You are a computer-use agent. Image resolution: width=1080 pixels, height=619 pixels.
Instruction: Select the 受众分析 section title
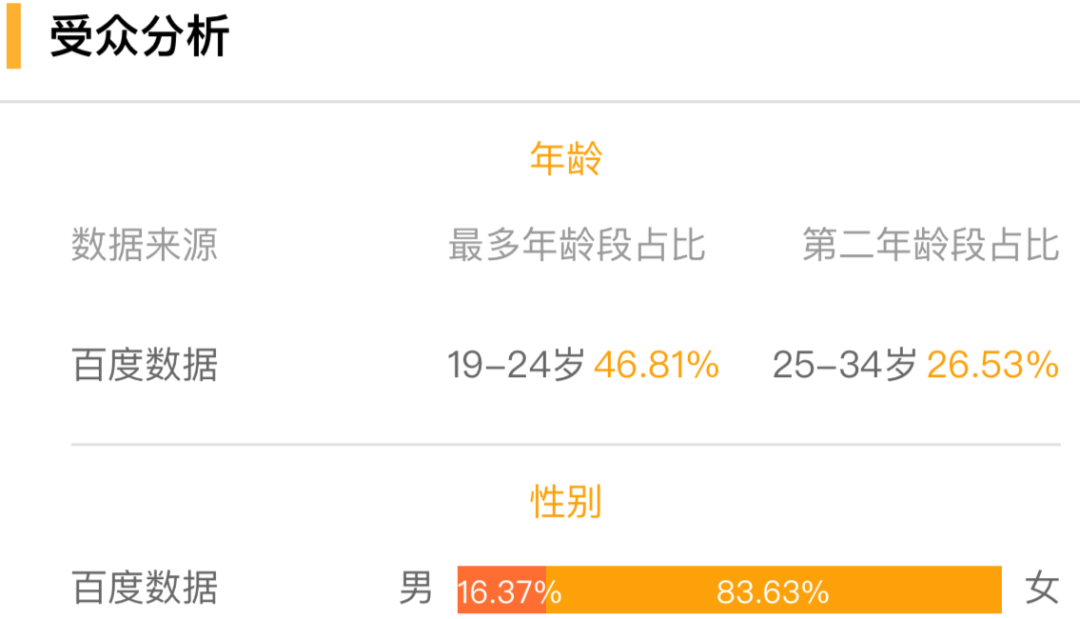click(x=140, y=38)
